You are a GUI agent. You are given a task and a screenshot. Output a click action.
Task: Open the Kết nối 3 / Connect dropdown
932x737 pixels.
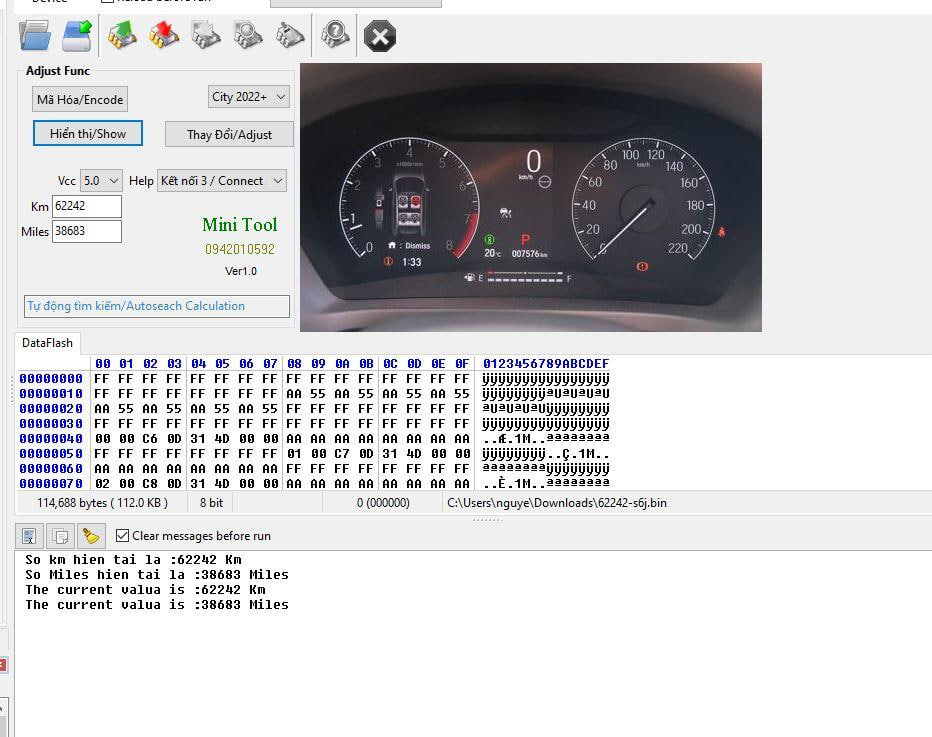pos(222,181)
